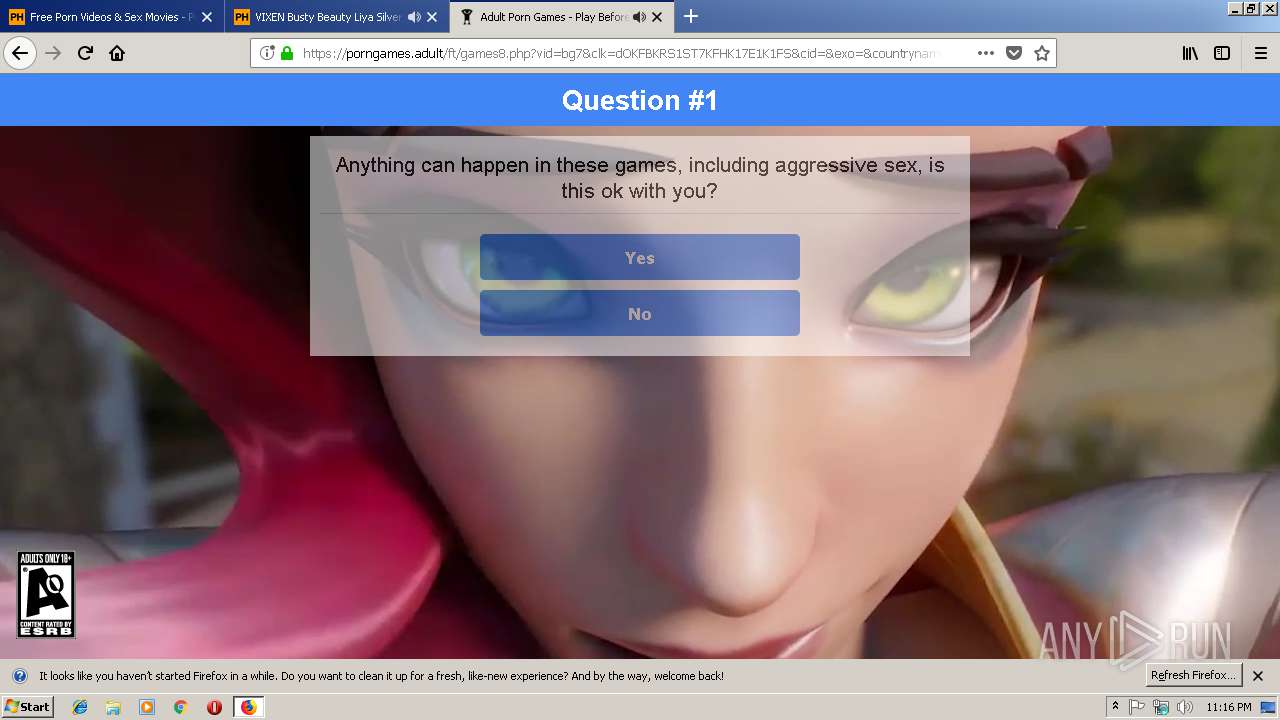Click the notification bar question-mark icon

click(x=20, y=675)
